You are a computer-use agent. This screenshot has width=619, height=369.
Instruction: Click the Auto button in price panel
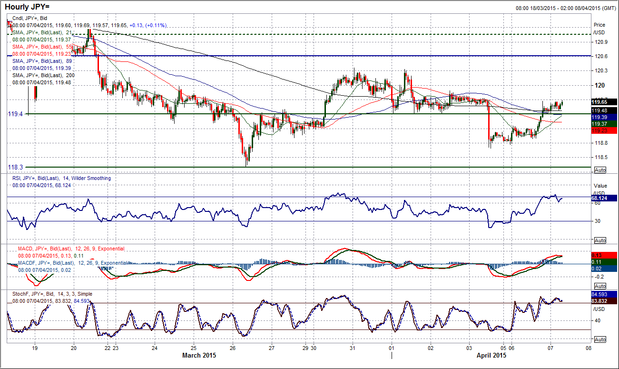click(600, 170)
